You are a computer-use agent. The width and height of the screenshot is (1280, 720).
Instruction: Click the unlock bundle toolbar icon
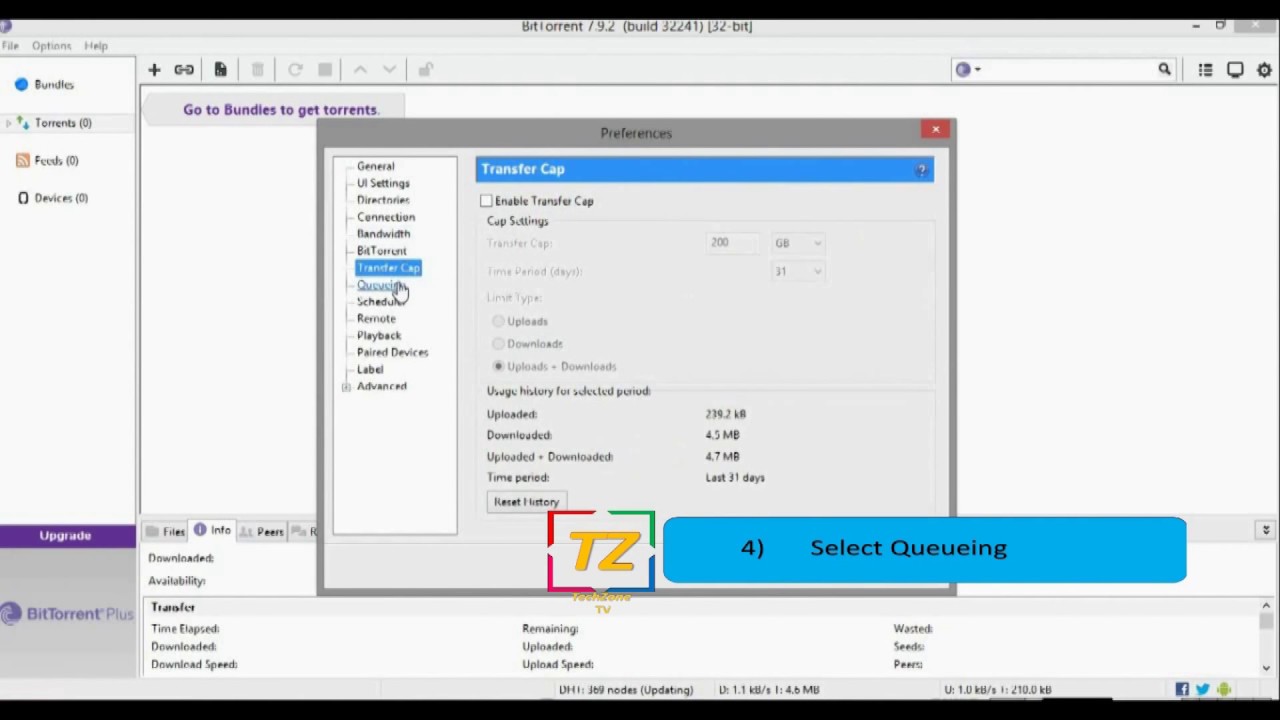pos(425,70)
